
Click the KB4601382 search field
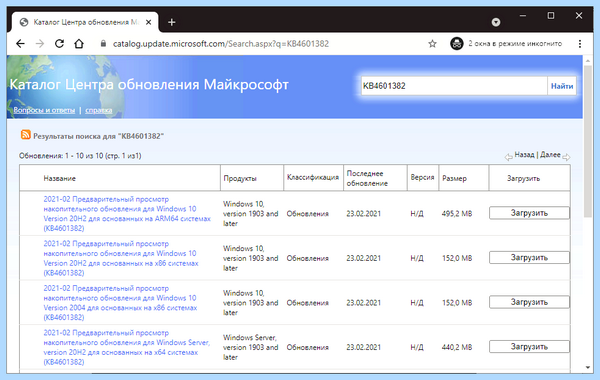(x=454, y=86)
